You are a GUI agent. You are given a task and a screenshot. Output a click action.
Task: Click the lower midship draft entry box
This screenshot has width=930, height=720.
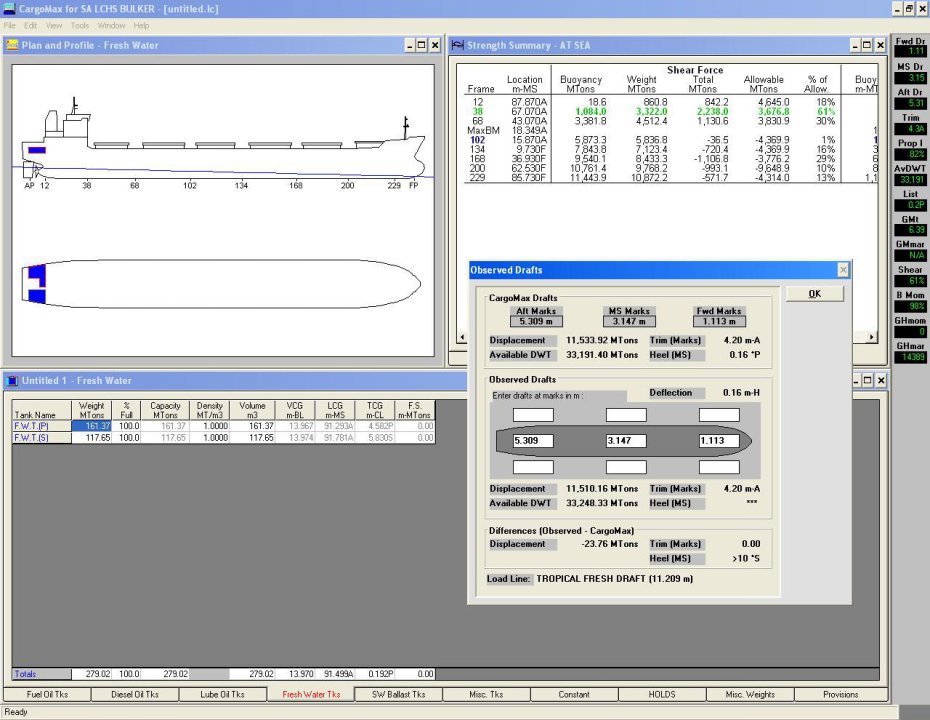pyautogui.click(x=626, y=467)
